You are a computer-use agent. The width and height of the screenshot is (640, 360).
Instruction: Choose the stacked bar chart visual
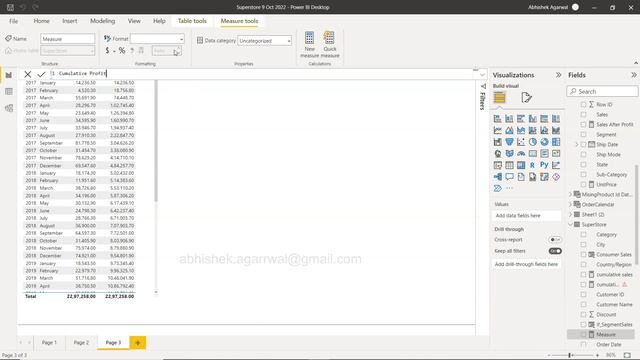(498, 119)
